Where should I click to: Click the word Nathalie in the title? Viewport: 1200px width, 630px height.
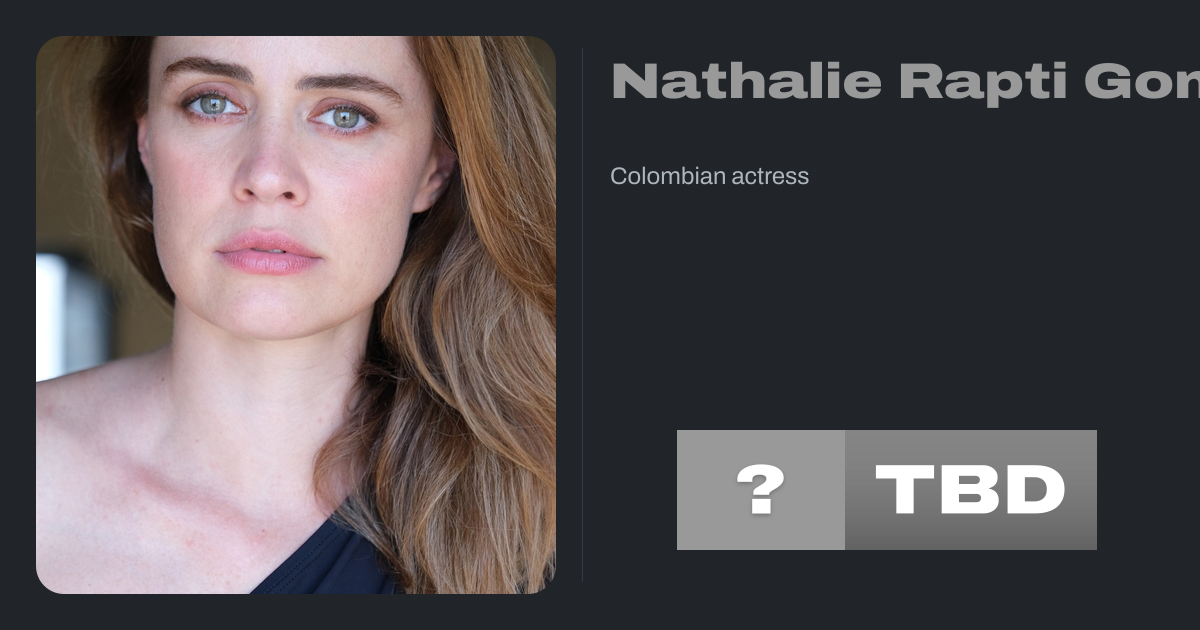(746, 81)
